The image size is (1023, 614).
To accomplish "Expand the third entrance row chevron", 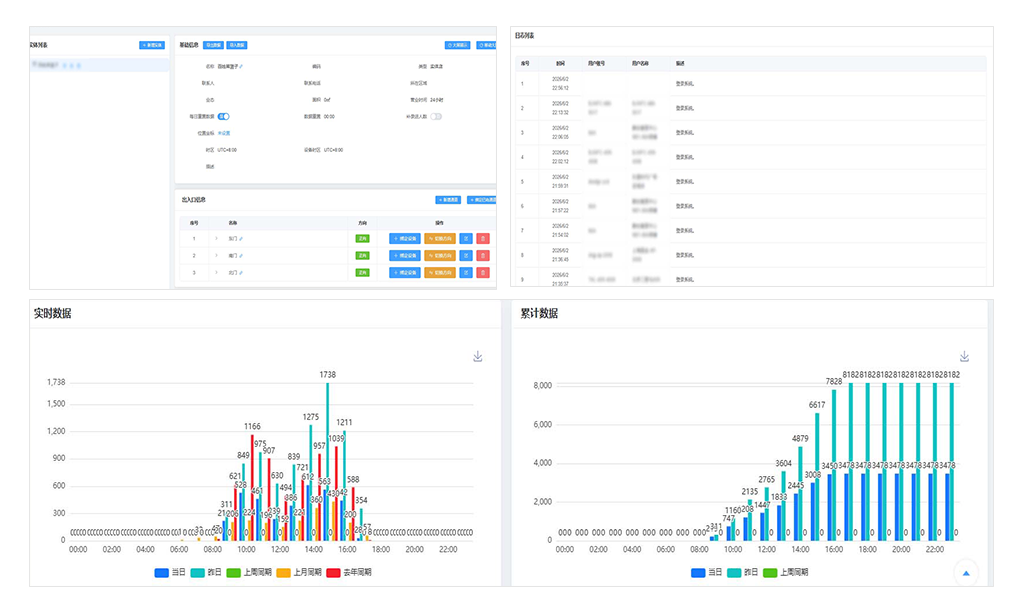I will tap(217, 273).
